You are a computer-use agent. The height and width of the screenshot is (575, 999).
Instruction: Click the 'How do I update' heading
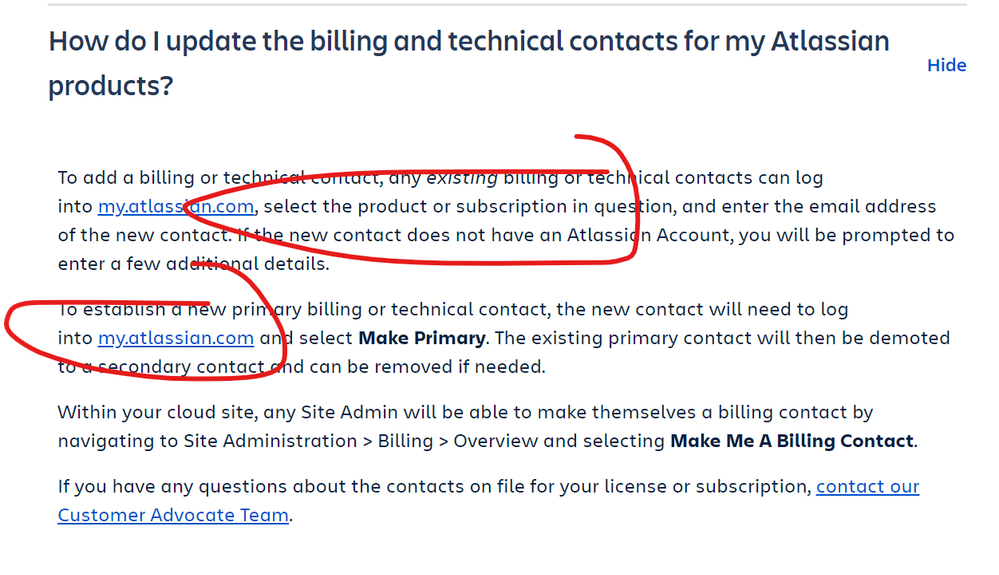pyautogui.click(x=469, y=63)
